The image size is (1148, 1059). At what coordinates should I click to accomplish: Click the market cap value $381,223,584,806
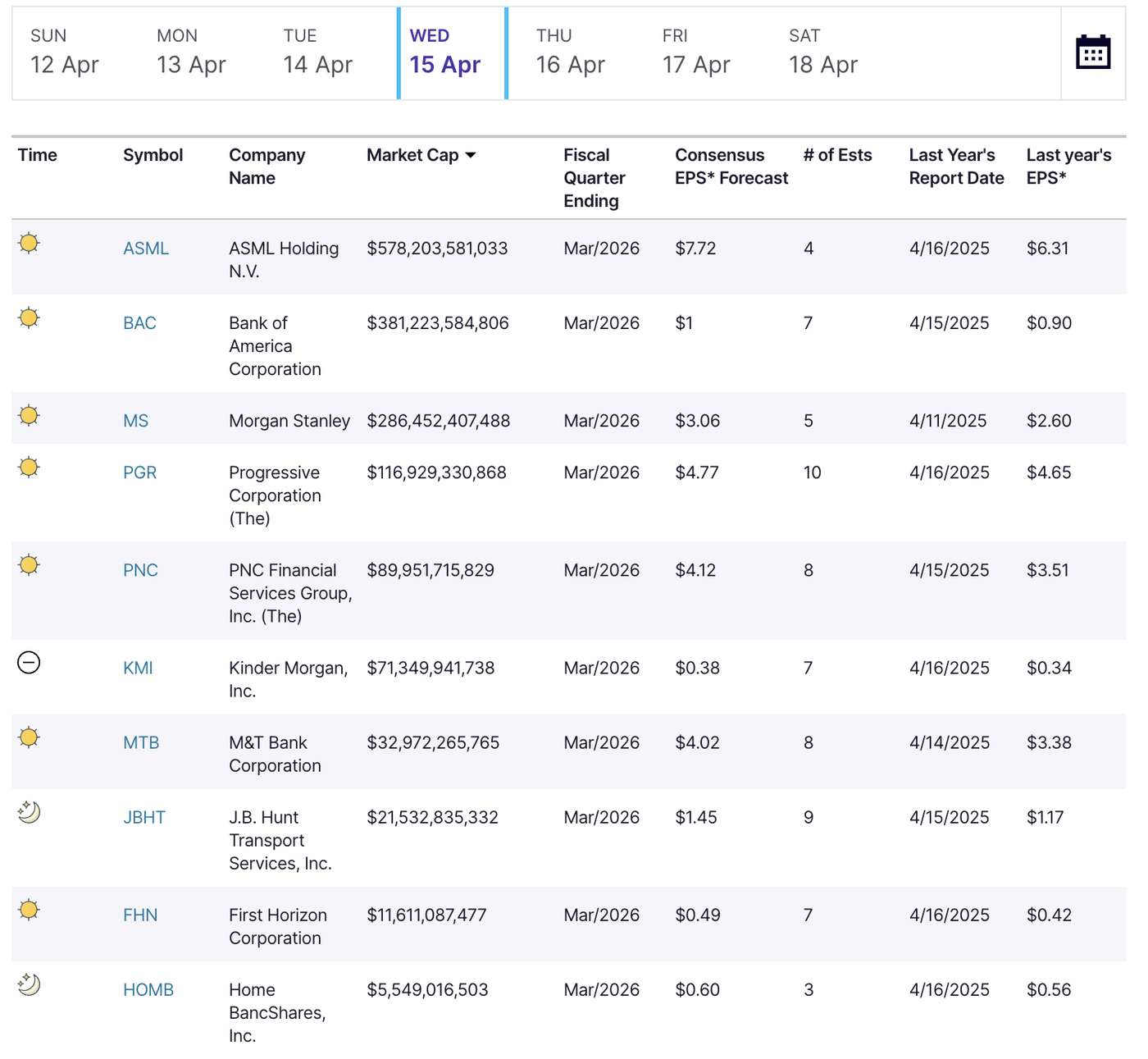click(438, 323)
